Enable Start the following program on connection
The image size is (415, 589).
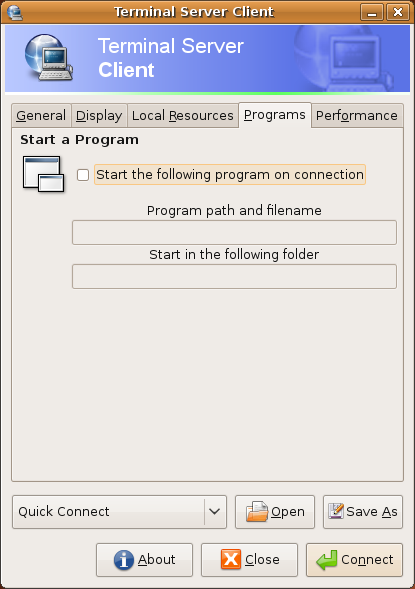83,175
